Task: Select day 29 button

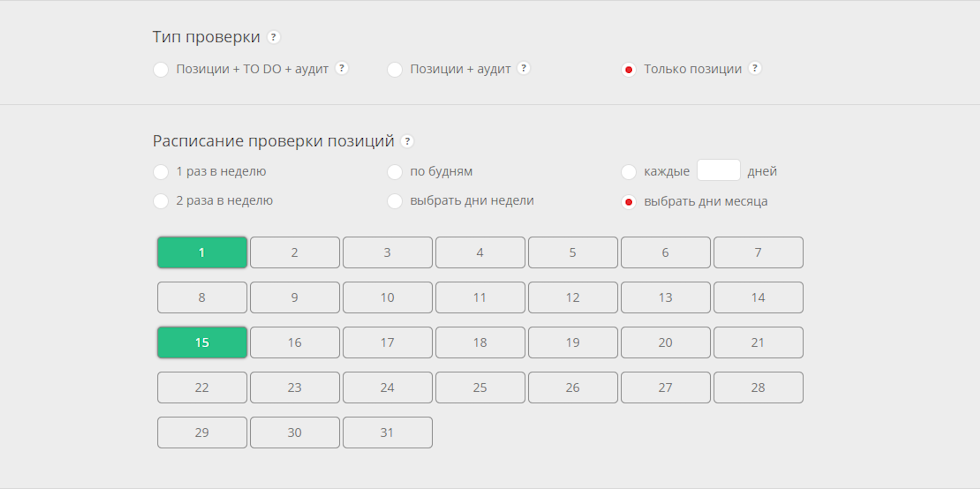Action: 202,433
